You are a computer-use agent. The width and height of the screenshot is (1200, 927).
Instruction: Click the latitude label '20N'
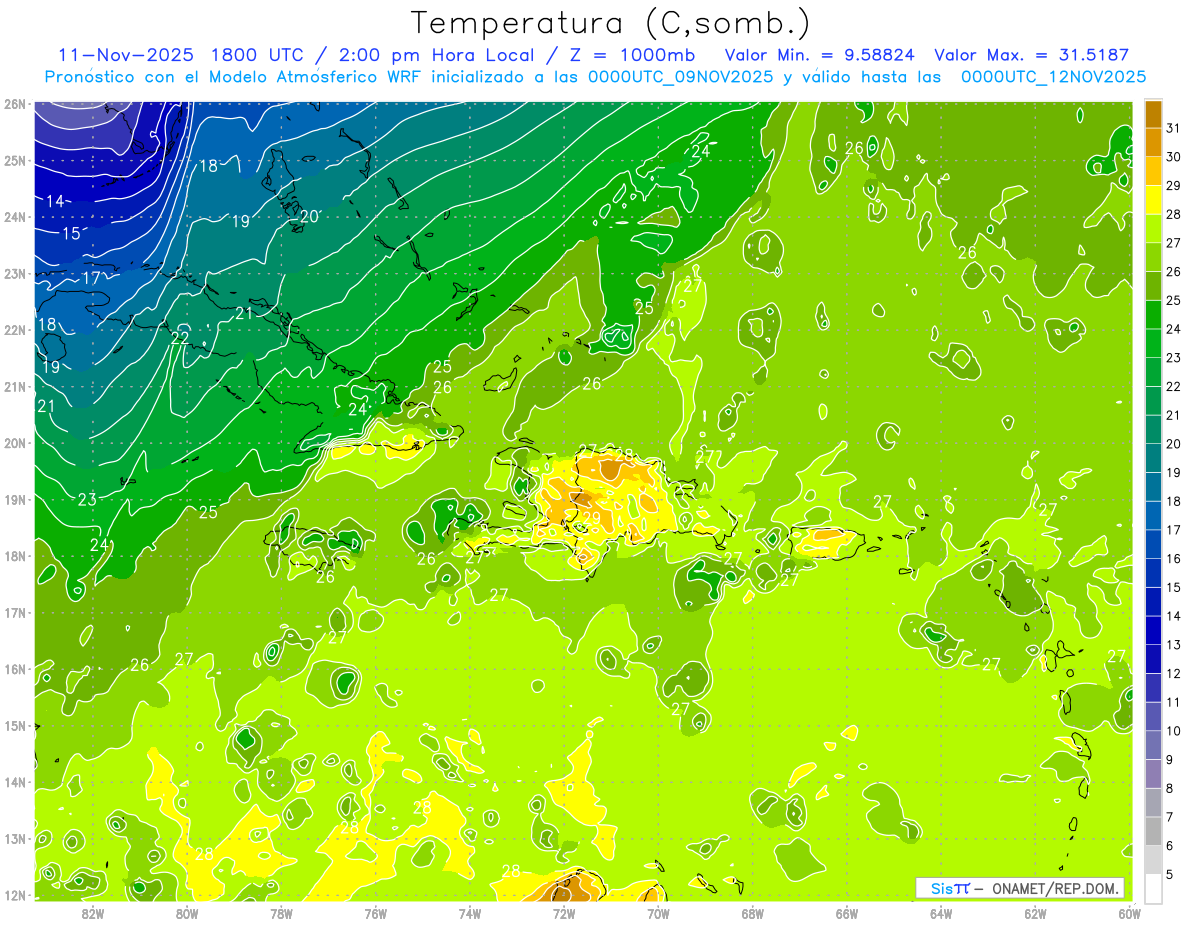[x=15, y=443]
